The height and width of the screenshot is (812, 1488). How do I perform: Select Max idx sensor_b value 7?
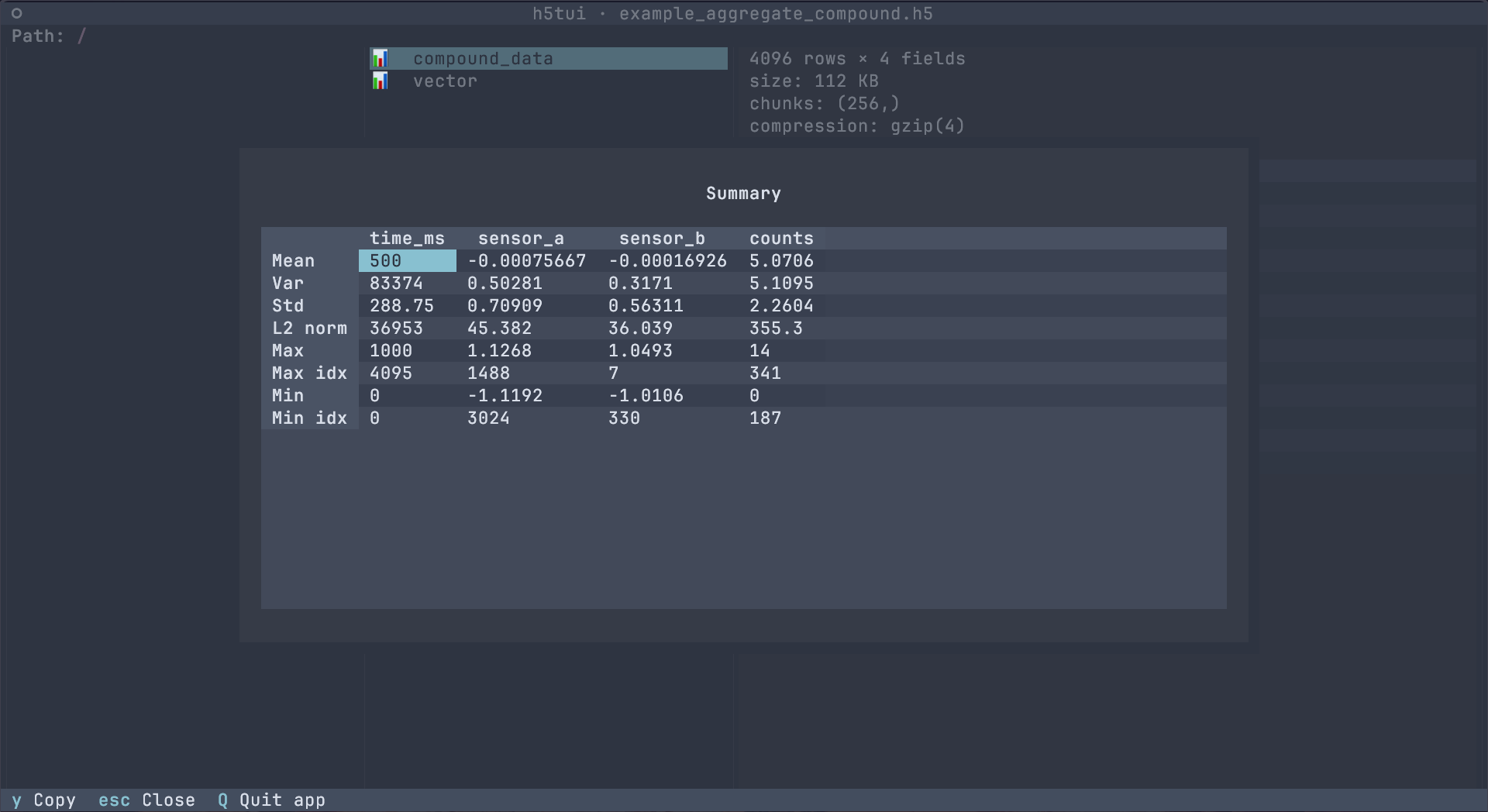[x=613, y=373]
